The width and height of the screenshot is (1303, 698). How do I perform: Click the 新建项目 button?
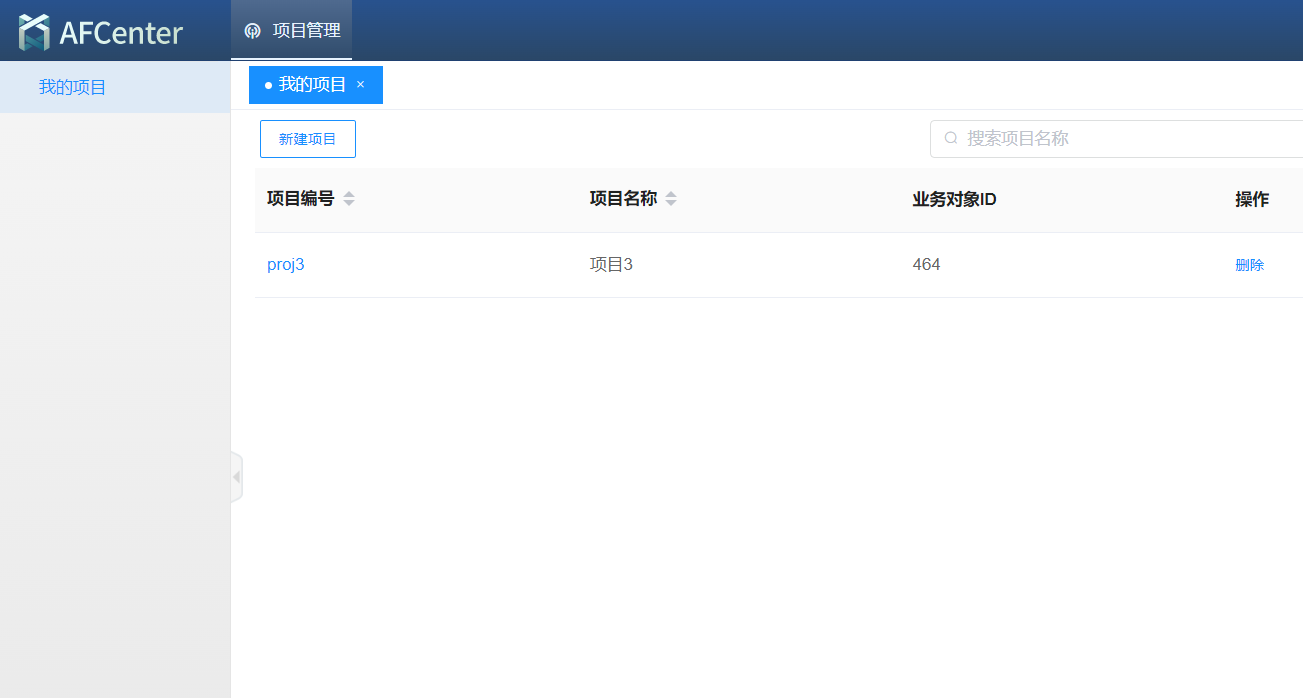[307, 139]
